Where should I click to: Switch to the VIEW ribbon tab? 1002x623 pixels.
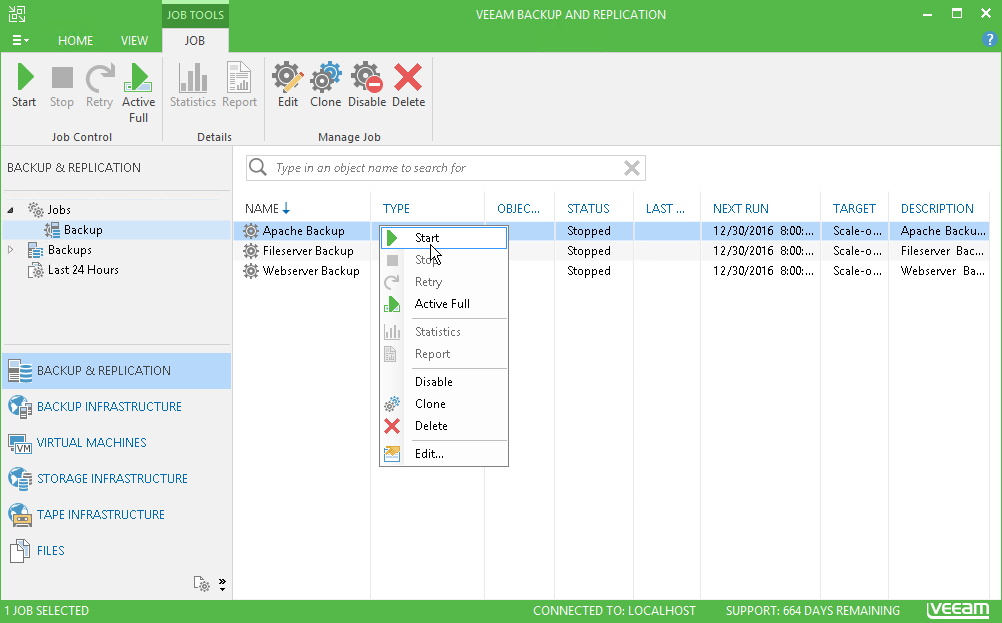[134, 40]
